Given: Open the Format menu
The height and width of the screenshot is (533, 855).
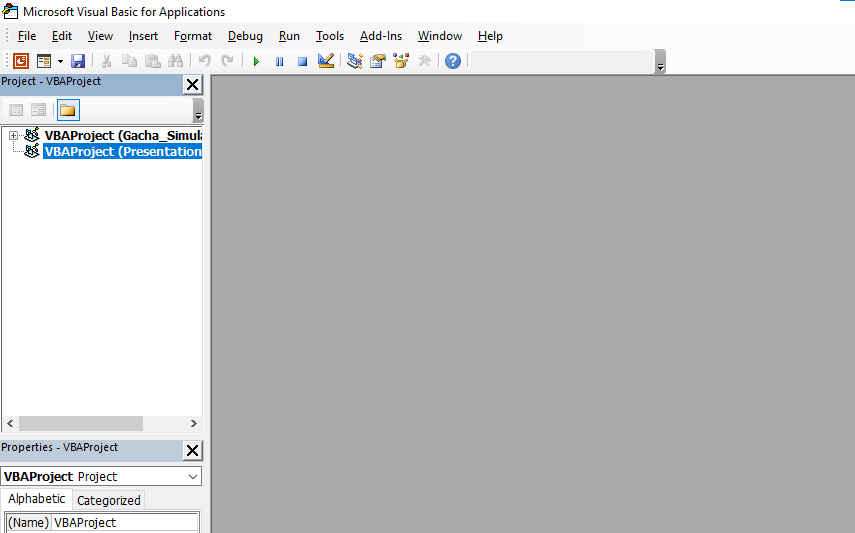Looking at the screenshot, I should [193, 36].
